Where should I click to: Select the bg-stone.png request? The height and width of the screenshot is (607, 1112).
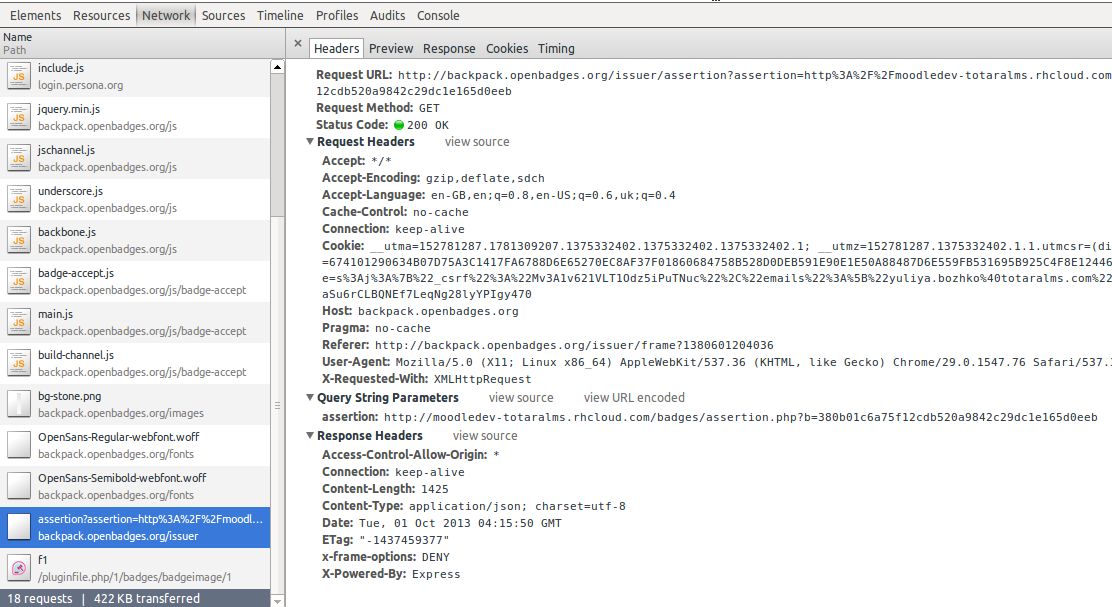135,405
